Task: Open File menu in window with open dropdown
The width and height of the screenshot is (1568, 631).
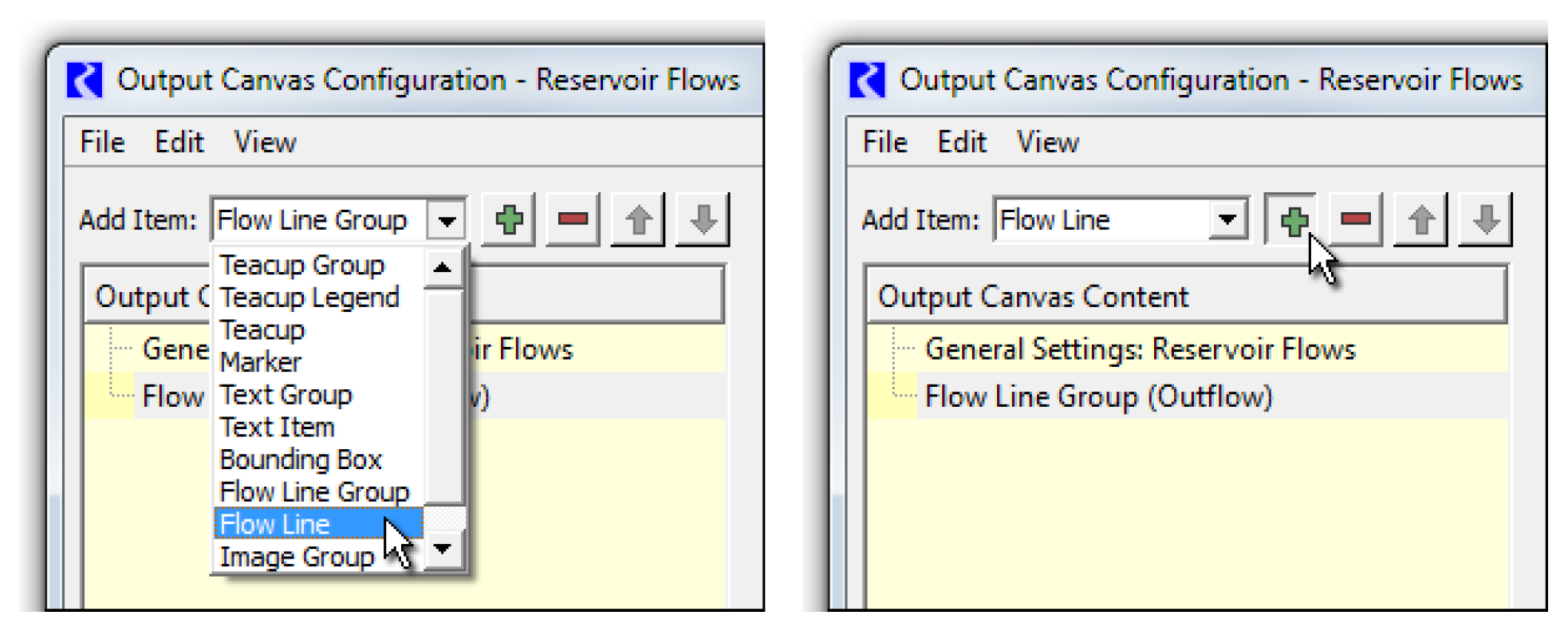Action: tap(102, 142)
